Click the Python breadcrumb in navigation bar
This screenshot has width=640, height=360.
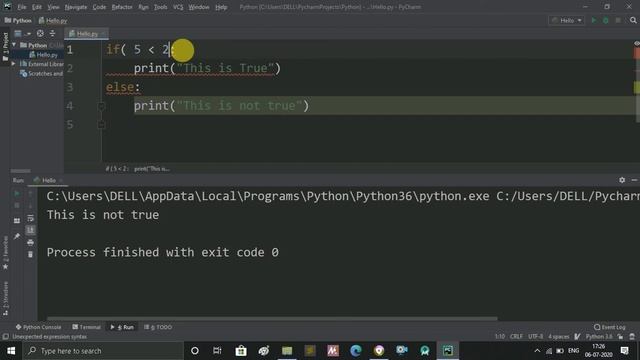tap(18, 20)
